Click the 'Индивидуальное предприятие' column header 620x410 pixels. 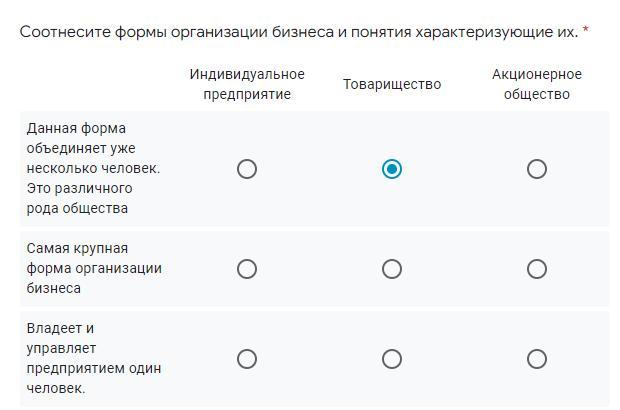click(247, 84)
